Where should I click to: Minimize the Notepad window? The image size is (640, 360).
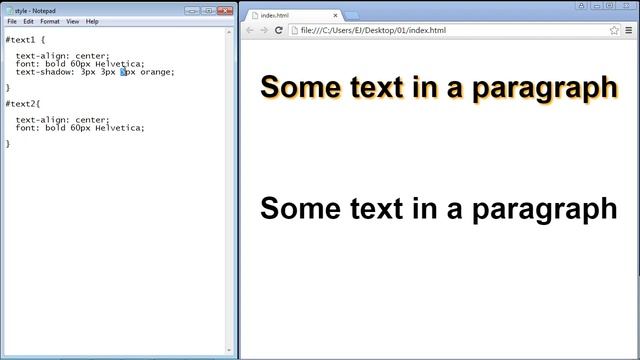pos(192,11)
